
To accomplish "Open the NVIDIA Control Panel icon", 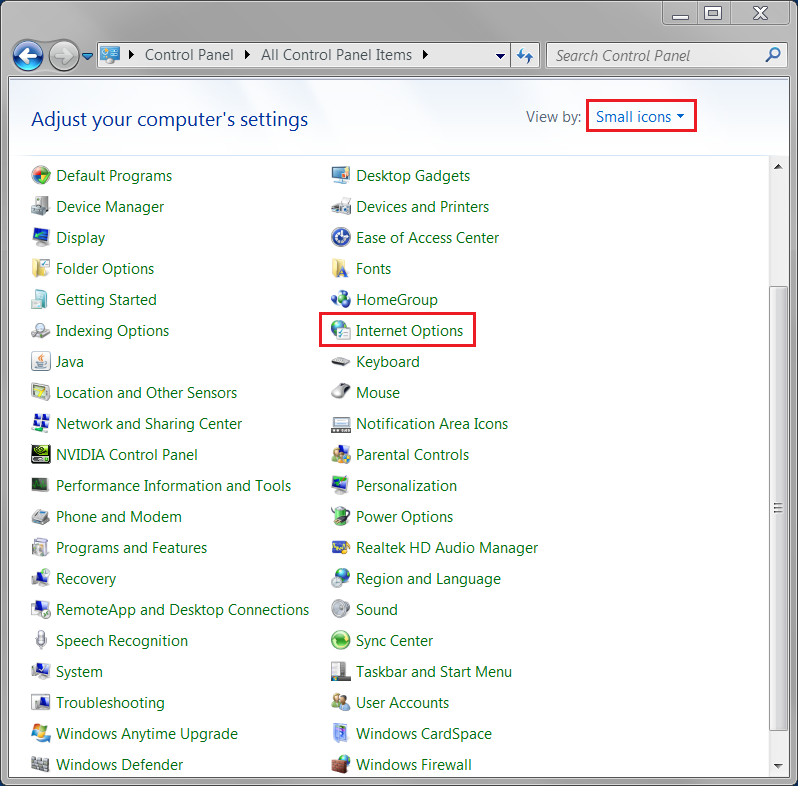I will (41, 455).
